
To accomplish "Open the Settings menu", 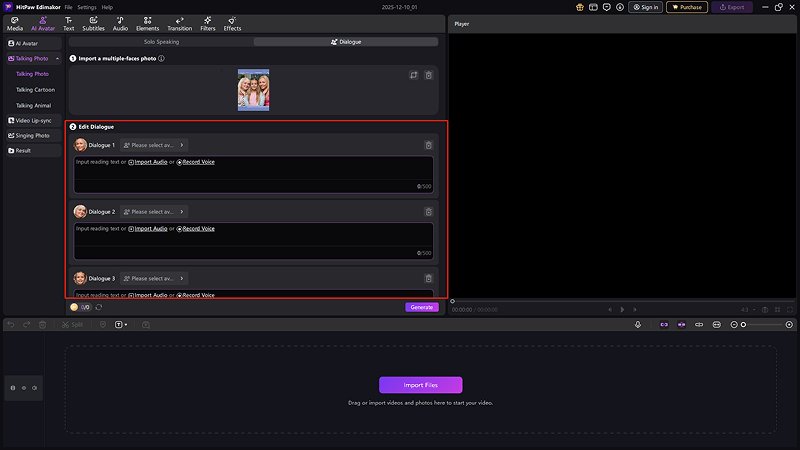I will point(87,7).
